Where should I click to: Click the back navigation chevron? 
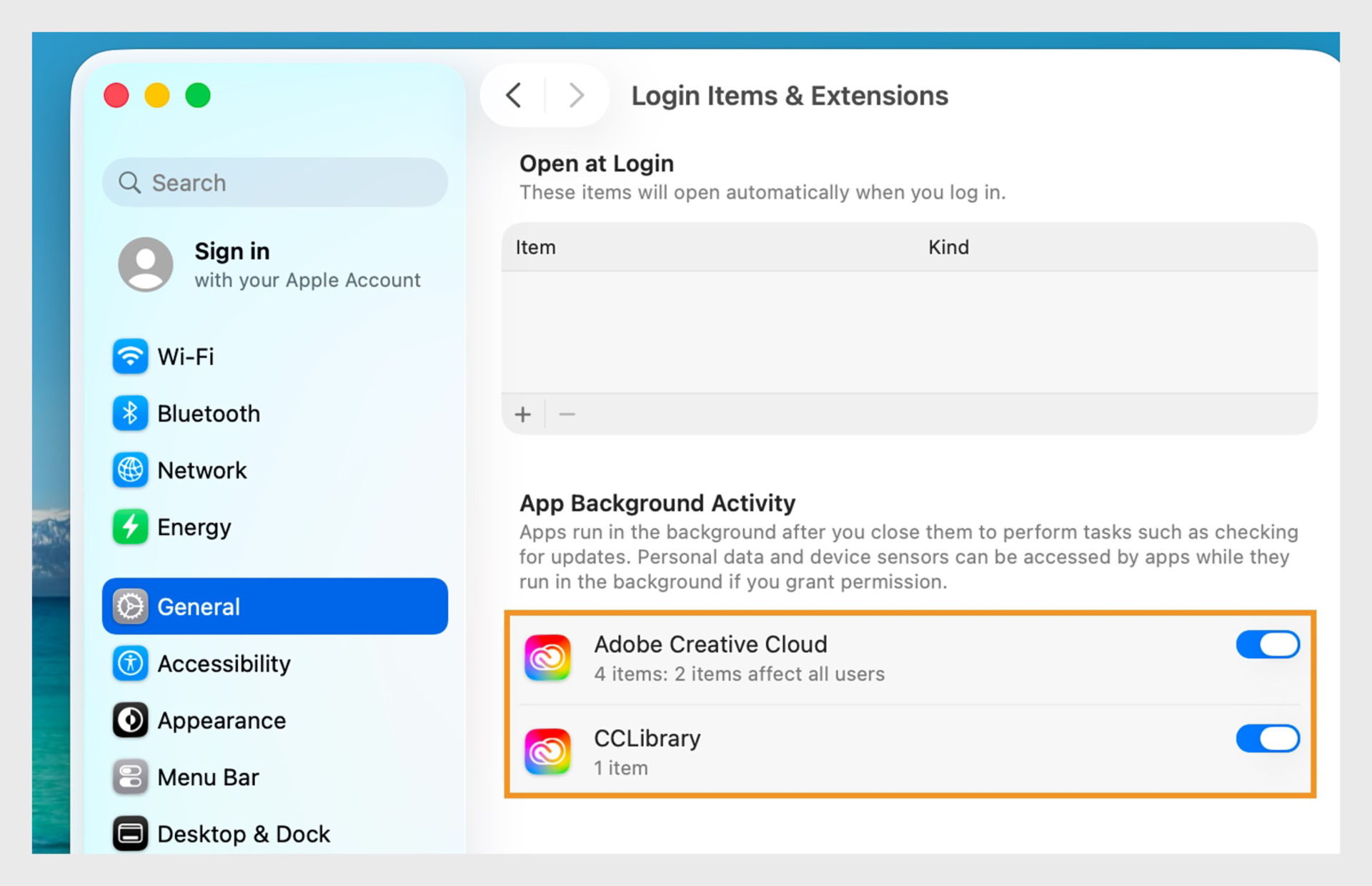click(x=513, y=95)
